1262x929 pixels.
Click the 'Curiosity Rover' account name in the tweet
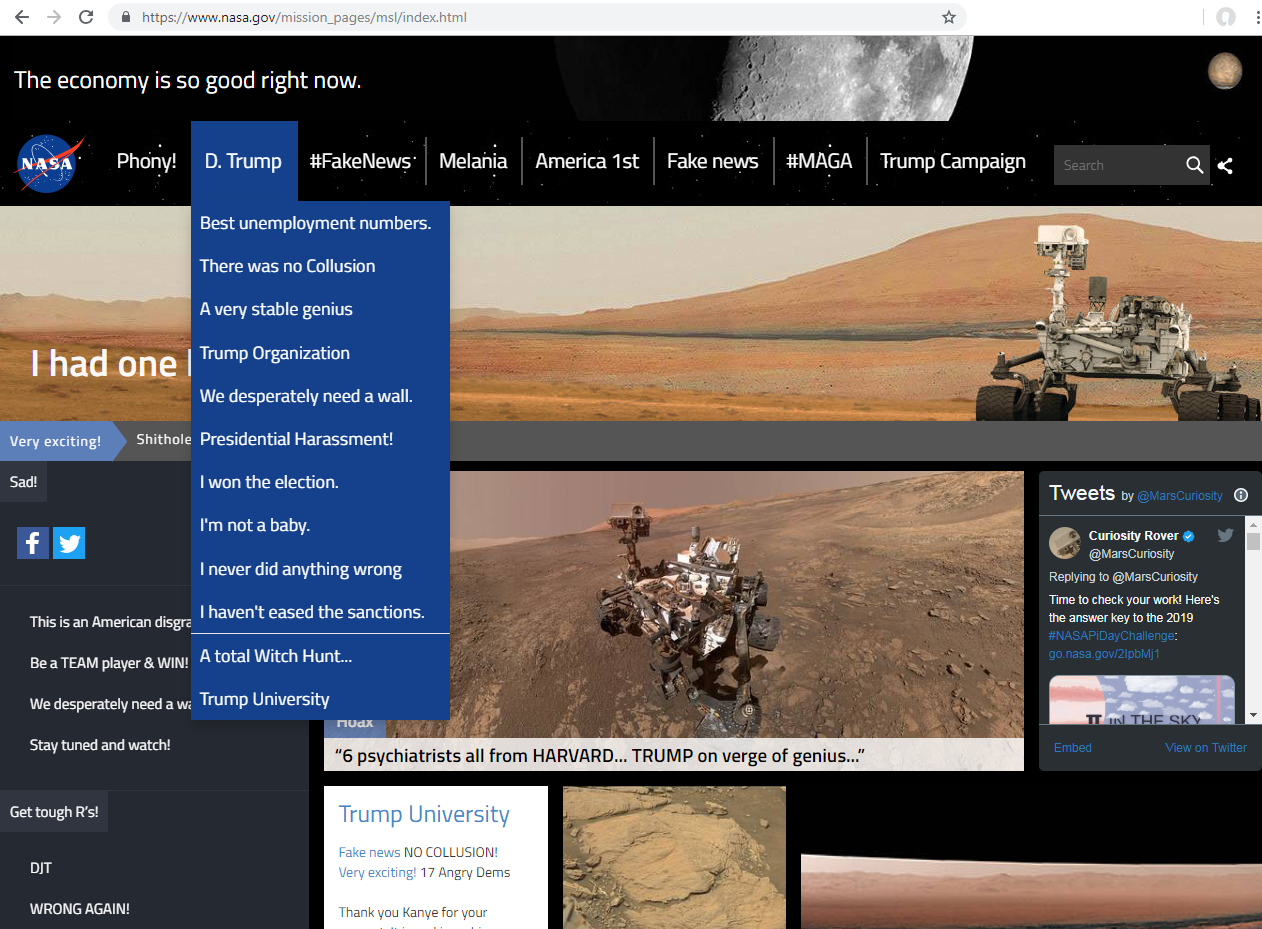click(1134, 536)
